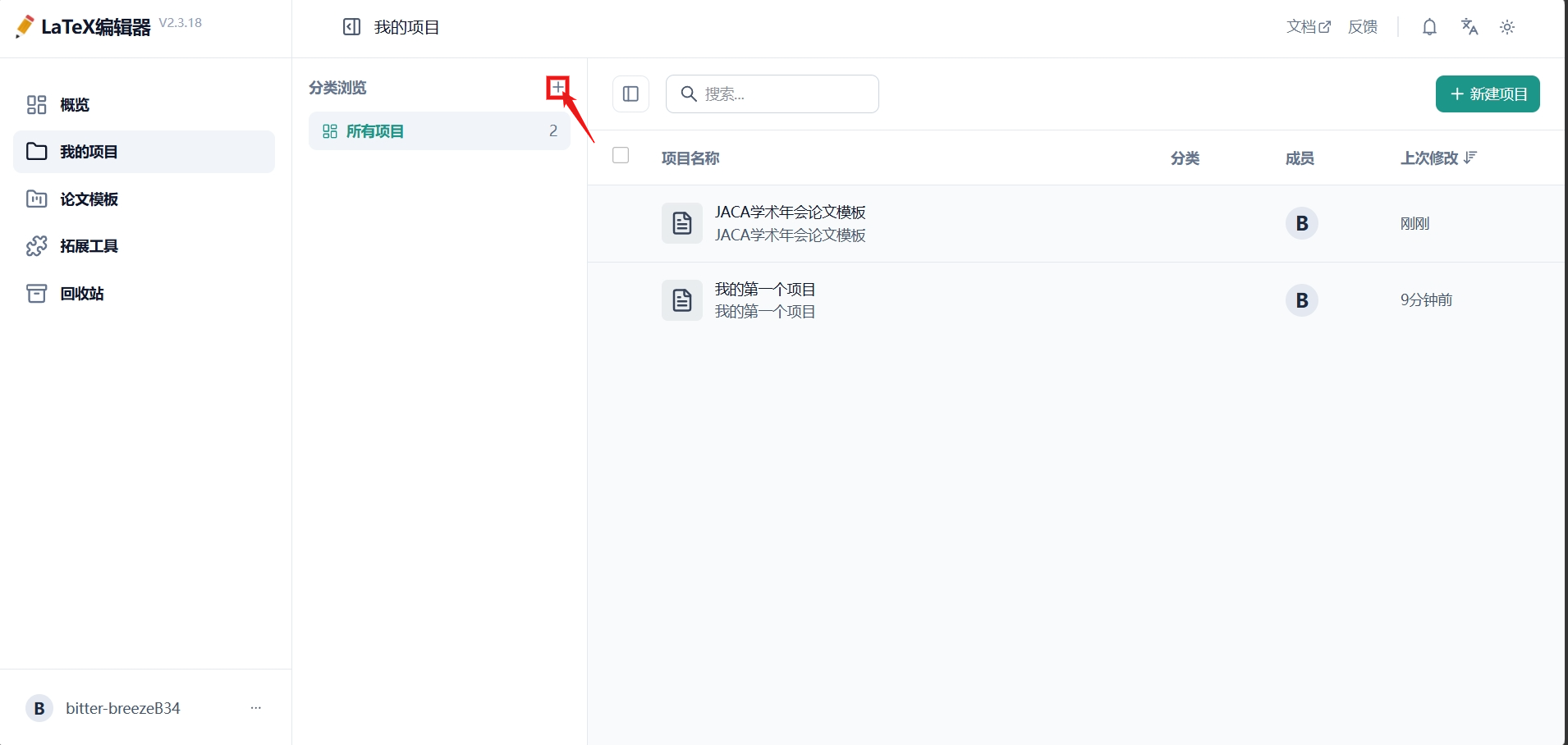
Task: Open JACA学术年会论文模板 project
Action: tap(791, 213)
